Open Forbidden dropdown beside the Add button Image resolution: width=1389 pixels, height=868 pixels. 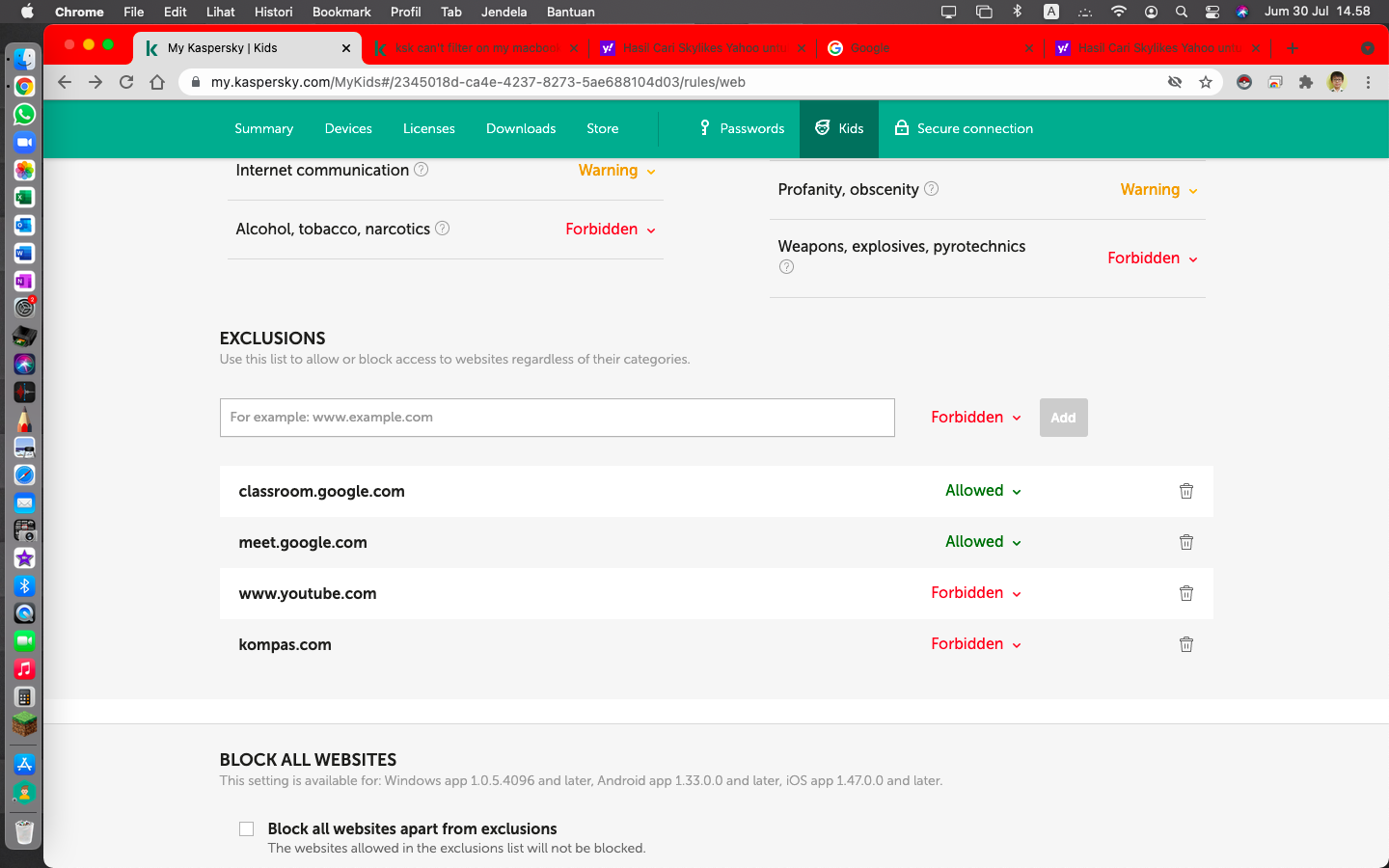click(976, 418)
